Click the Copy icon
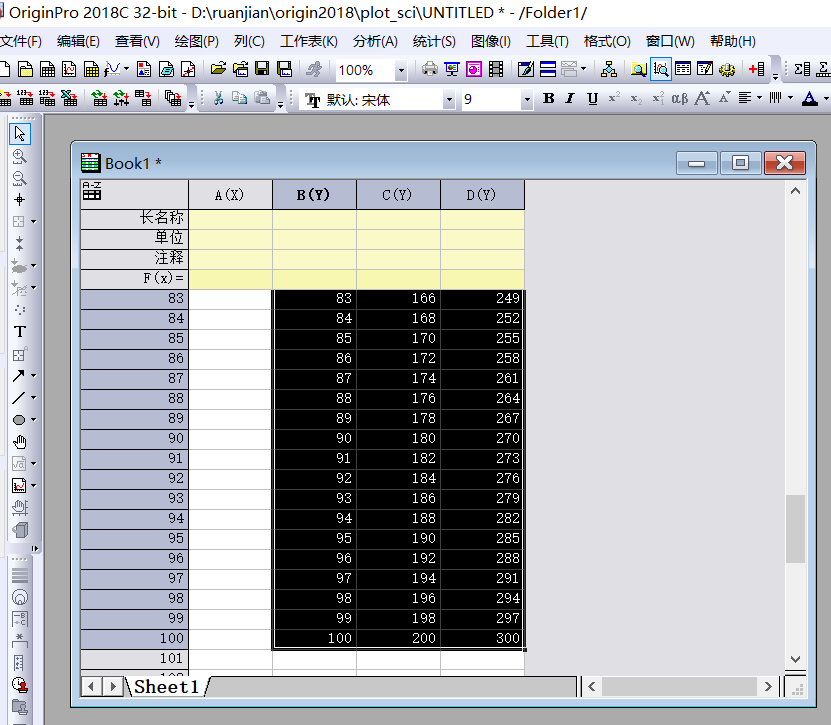 click(x=240, y=98)
